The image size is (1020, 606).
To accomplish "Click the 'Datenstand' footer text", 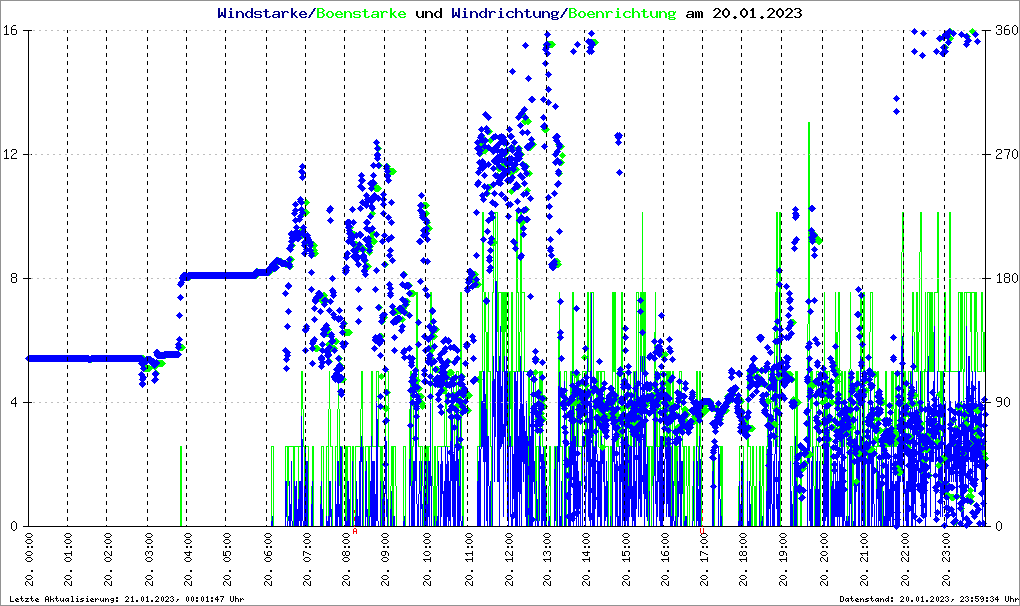I will tap(928, 599).
